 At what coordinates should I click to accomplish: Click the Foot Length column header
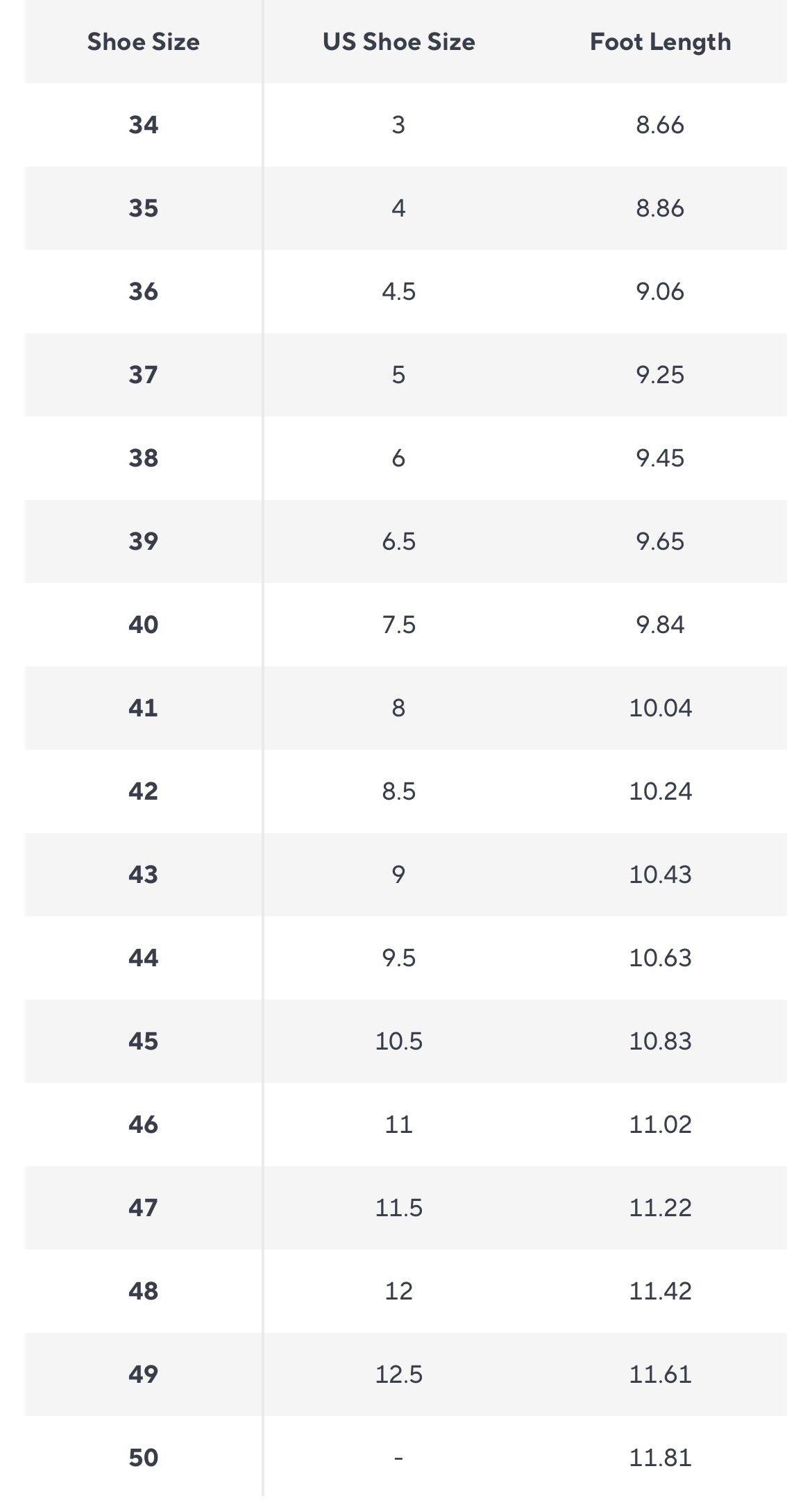coord(660,42)
